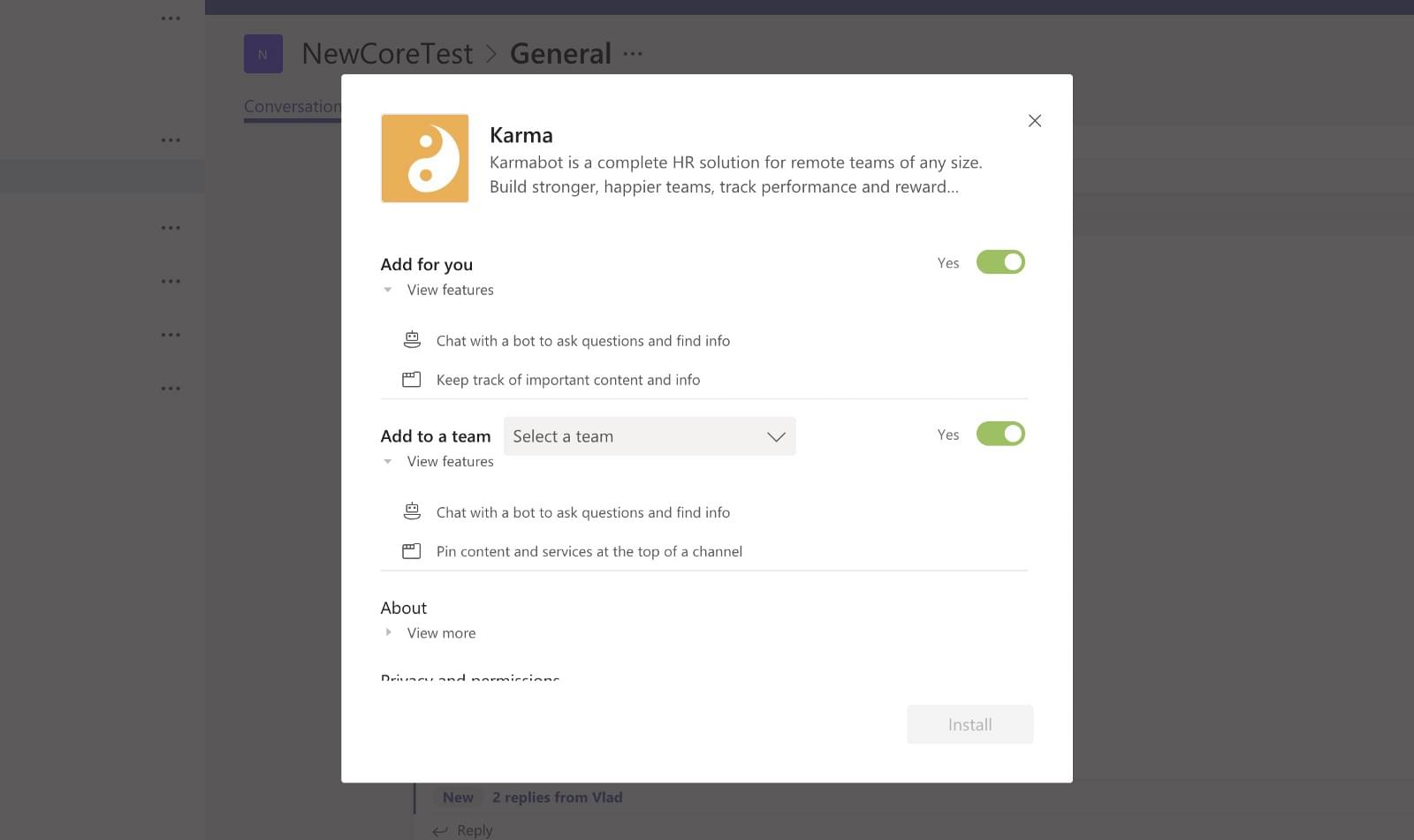
Task: Switch to the Conversations tab
Action: [x=293, y=106]
